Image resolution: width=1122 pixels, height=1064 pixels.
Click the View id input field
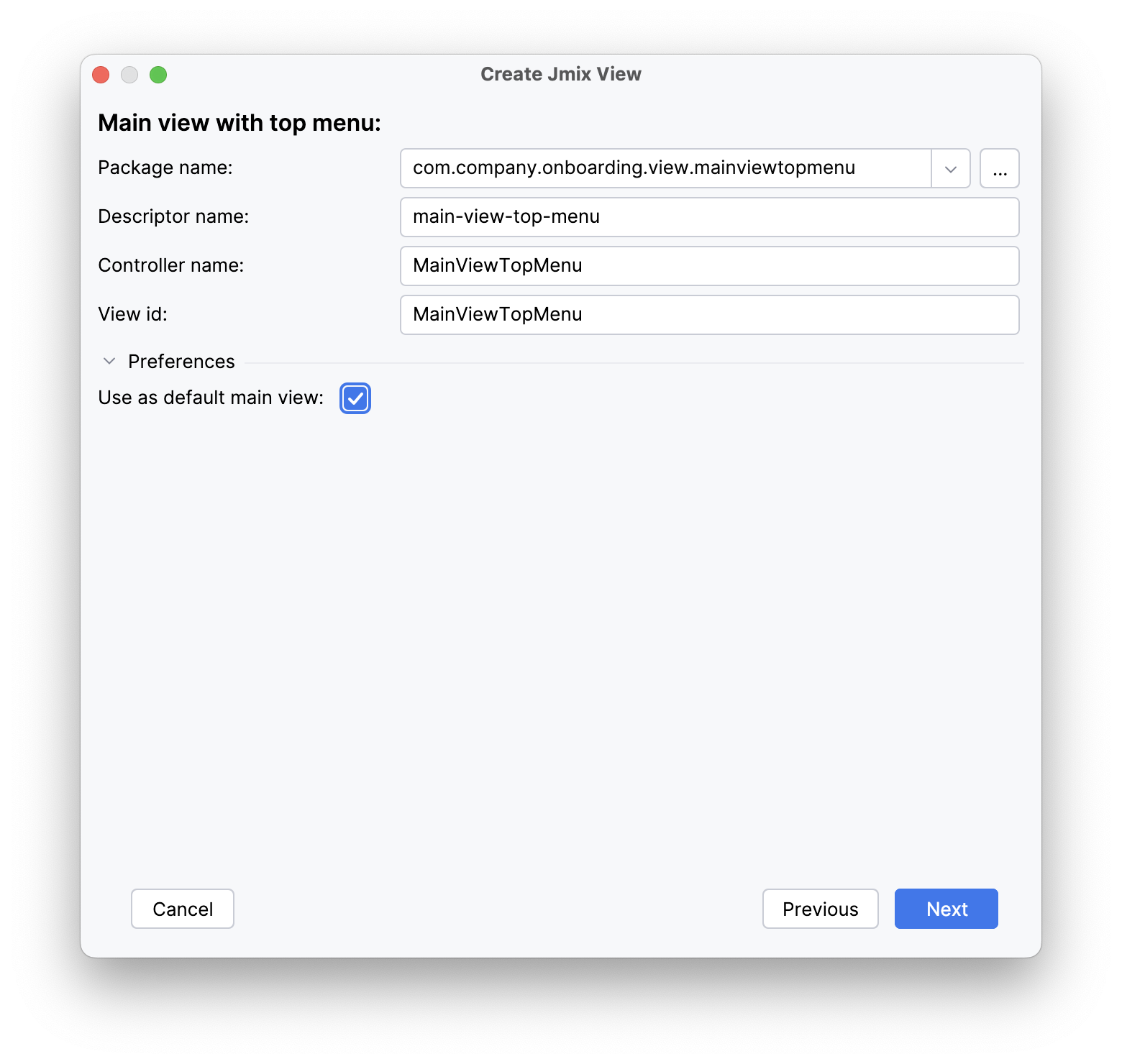click(709, 314)
